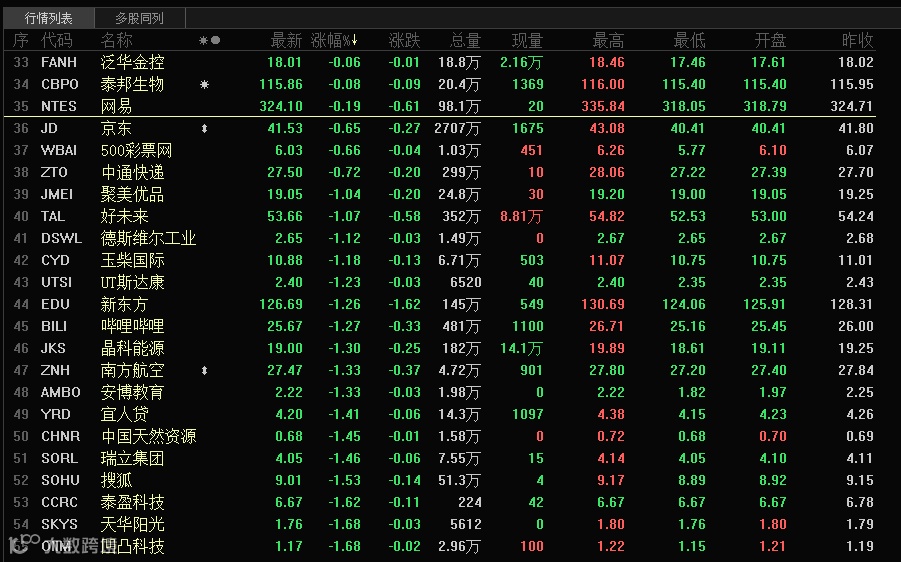Image resolution: width=901 pixels, height=562 pixels.
Task: Select stock code AMBO
Action: pos(60,392)
